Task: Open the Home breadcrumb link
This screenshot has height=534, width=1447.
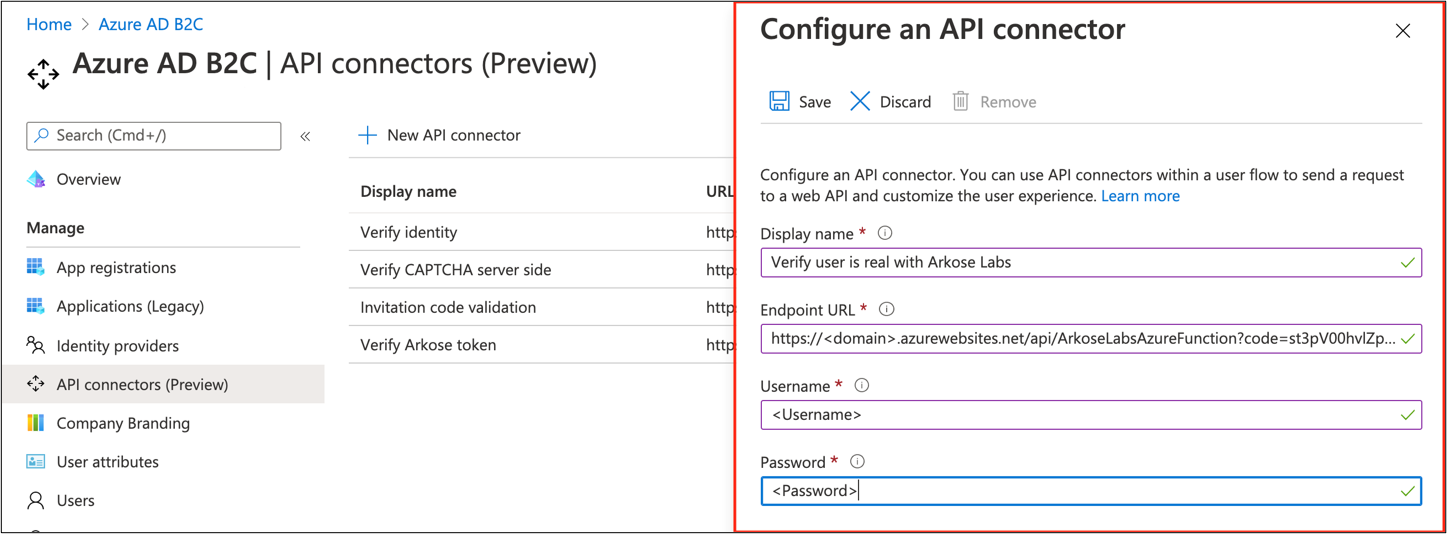Action: click(49, 24)
